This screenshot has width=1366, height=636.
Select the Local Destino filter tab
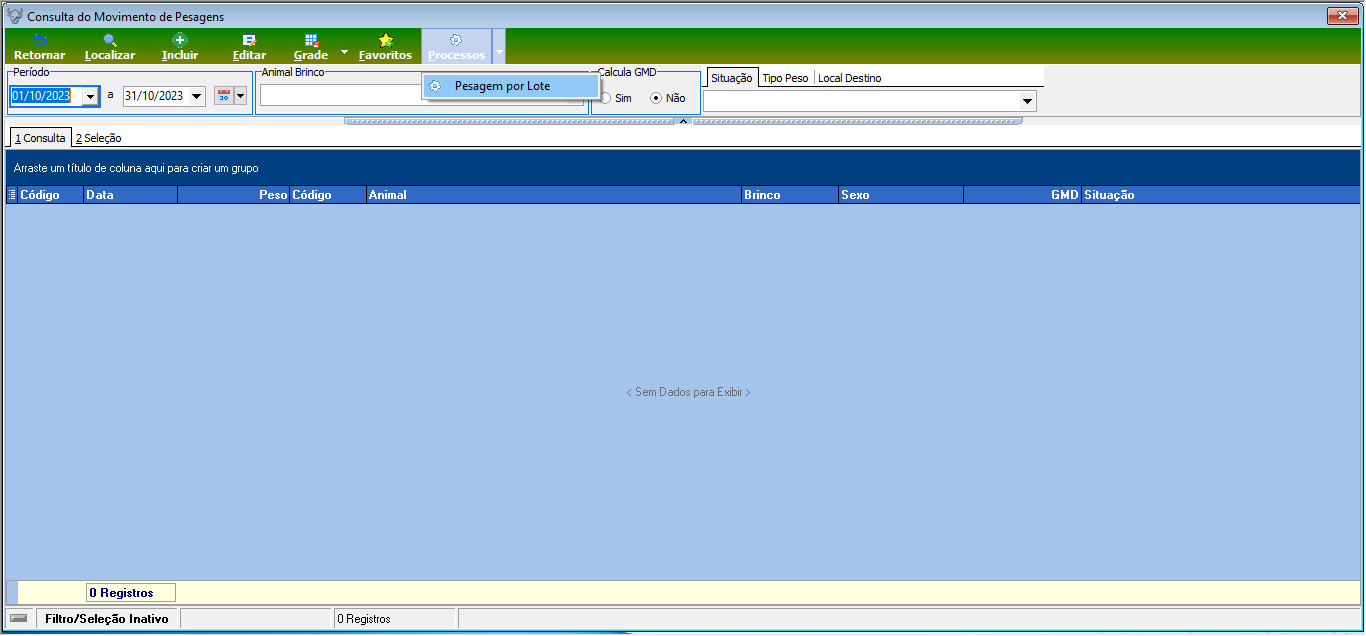coord(849,78)
